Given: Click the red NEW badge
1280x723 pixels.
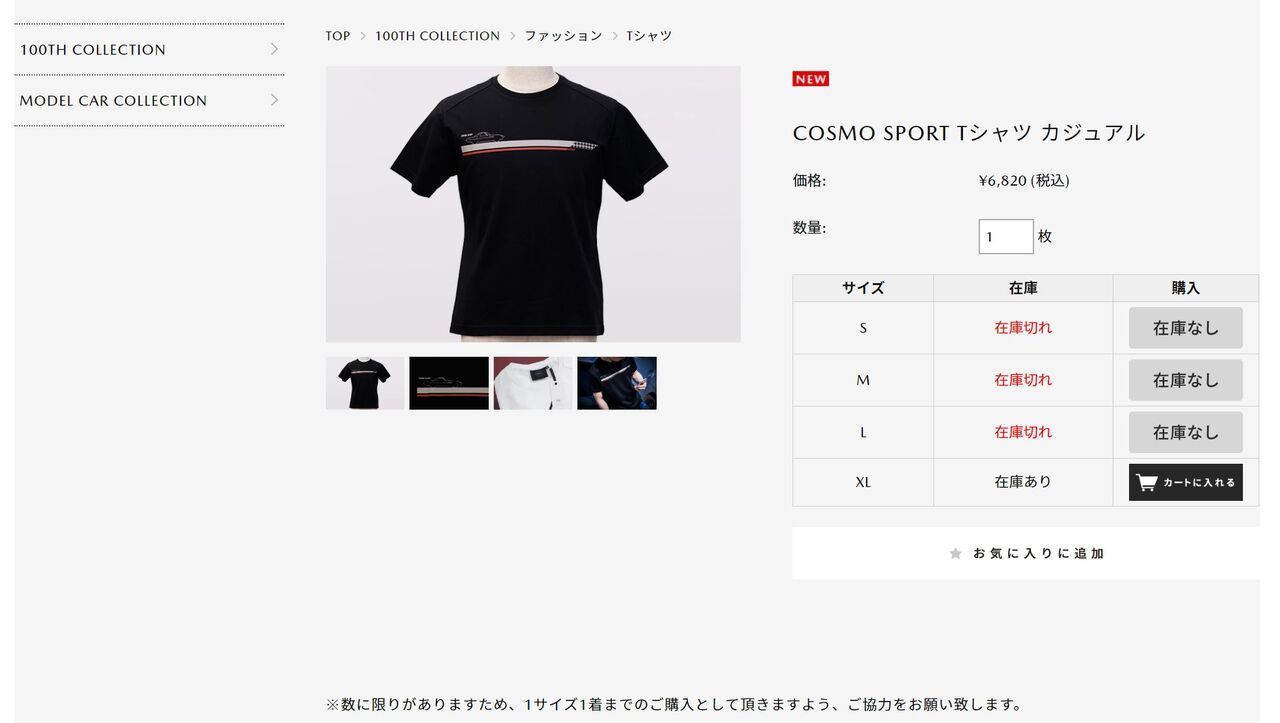Looking at the screenshot, I should click(x=811, y=79).
